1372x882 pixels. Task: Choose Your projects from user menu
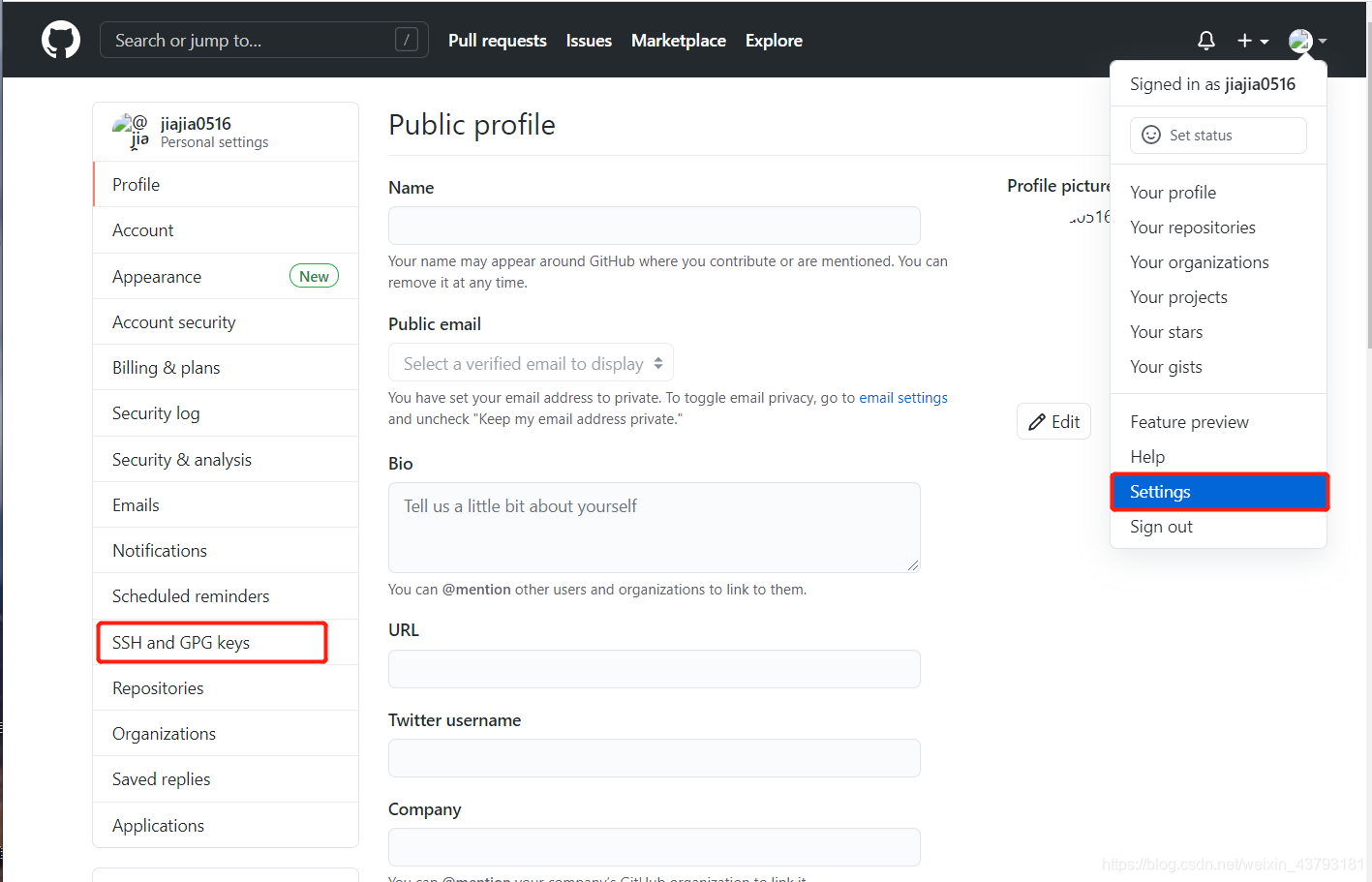click(1218, 297)
